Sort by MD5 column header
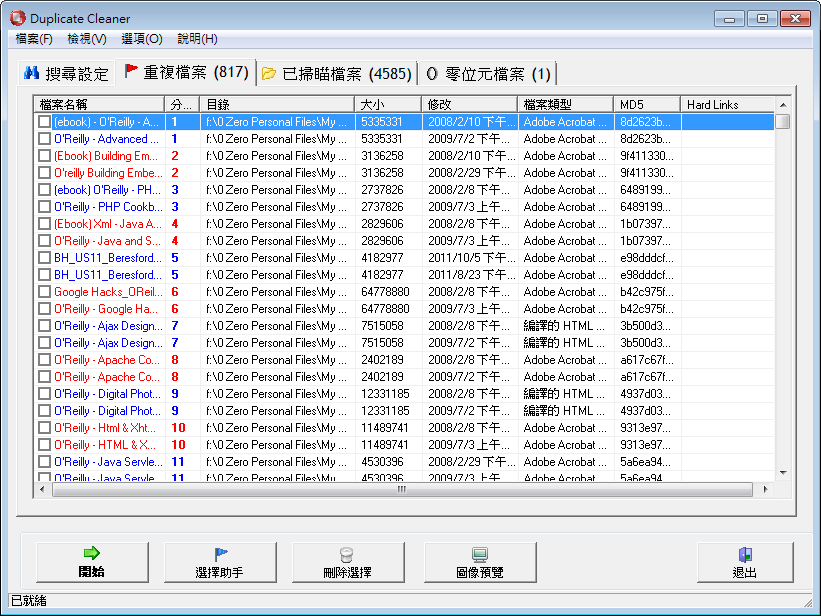This screenshot has height=616, width=821. [x=647, y=104]
